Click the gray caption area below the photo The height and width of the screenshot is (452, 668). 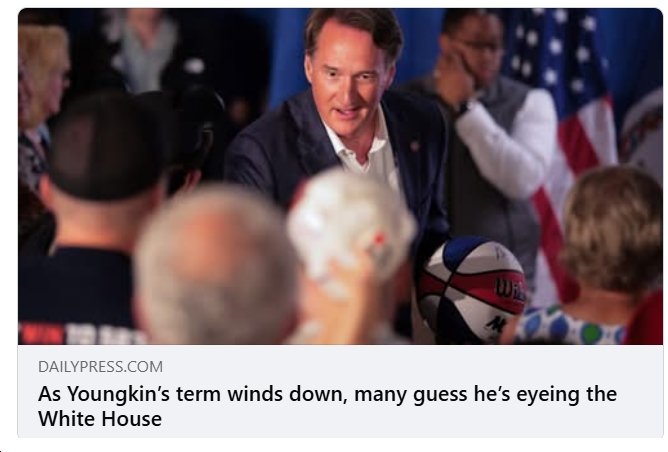(340, 391)
